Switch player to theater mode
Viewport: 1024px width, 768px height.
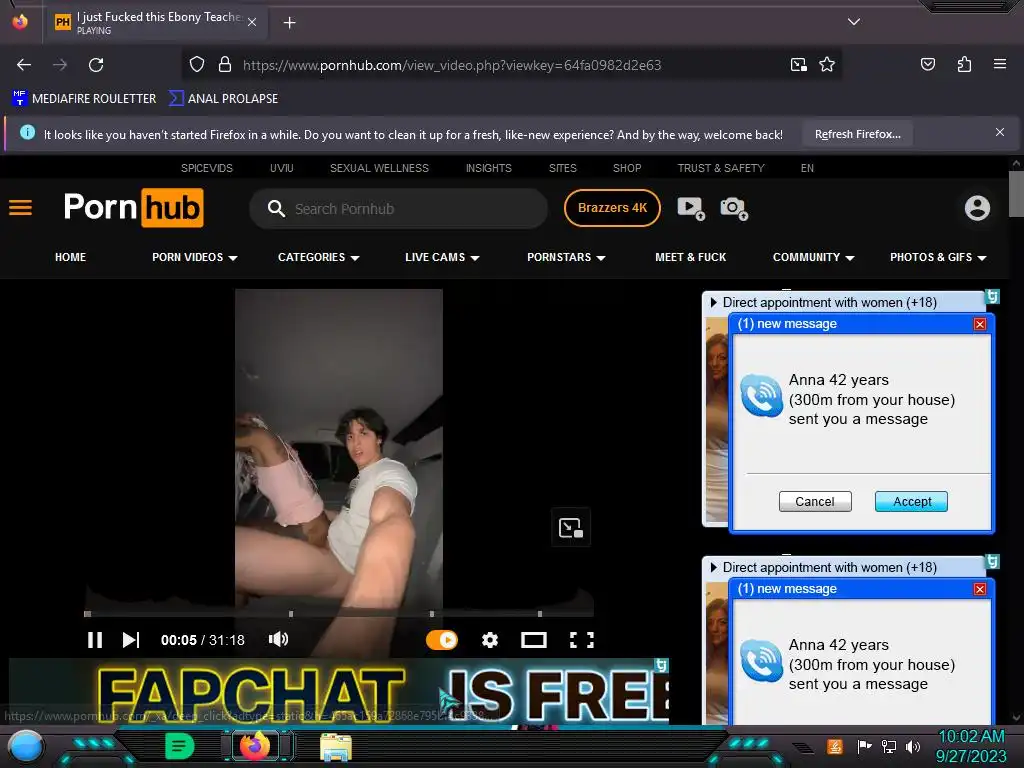pyautogui.click(x=534, y=640)
